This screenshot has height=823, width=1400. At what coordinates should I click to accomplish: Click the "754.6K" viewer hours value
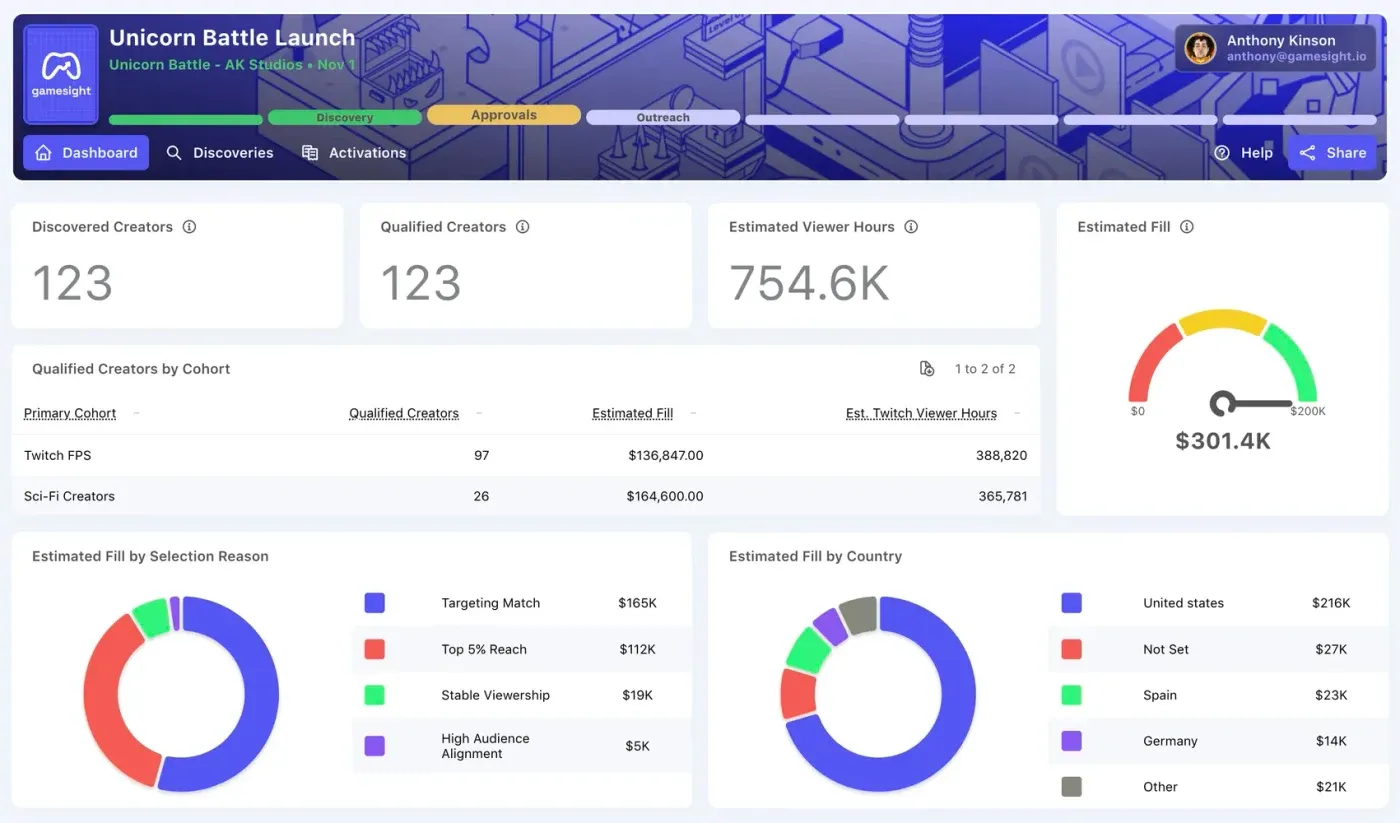click(x=809, y=282)
